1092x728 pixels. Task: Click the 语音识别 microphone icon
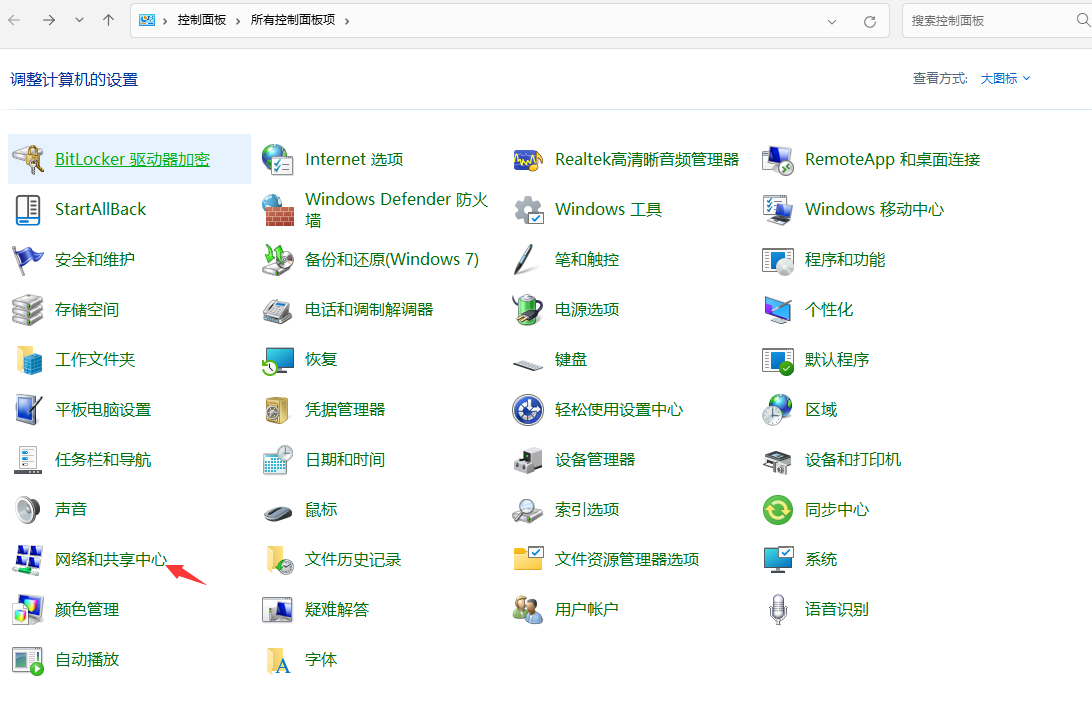pos(778,610)
